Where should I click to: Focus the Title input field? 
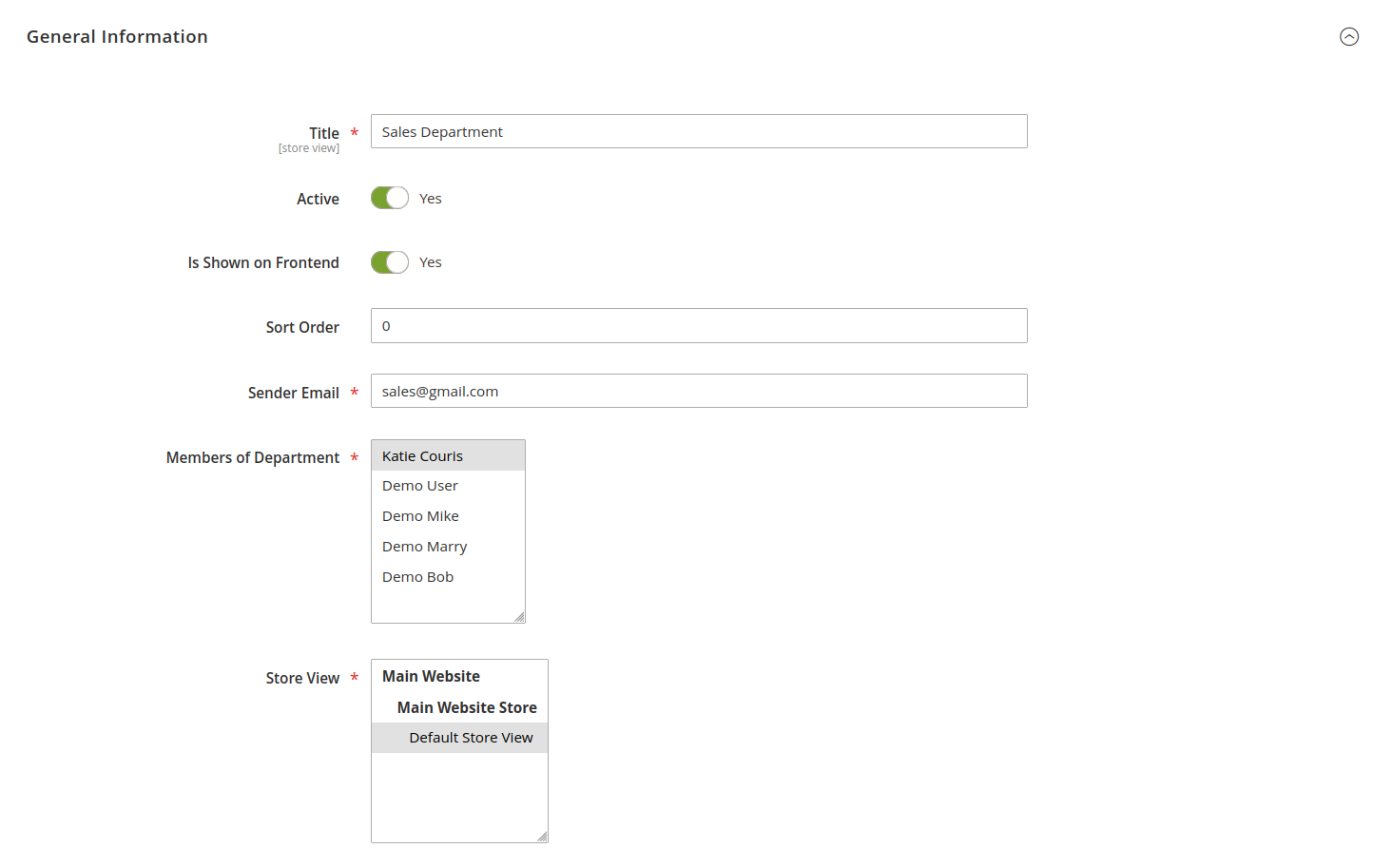click(x=698, y=132)
